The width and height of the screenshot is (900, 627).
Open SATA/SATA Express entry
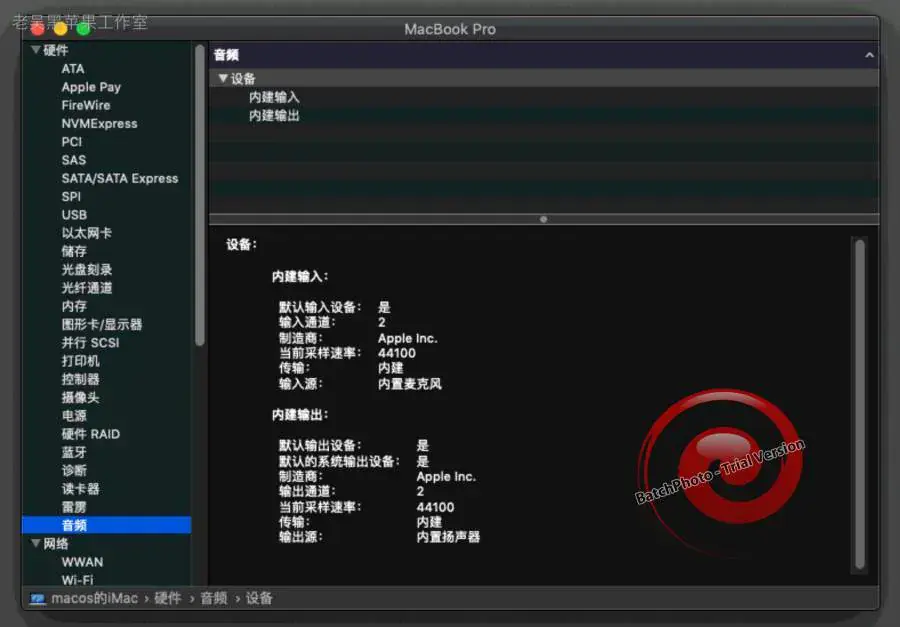(120, 179)
